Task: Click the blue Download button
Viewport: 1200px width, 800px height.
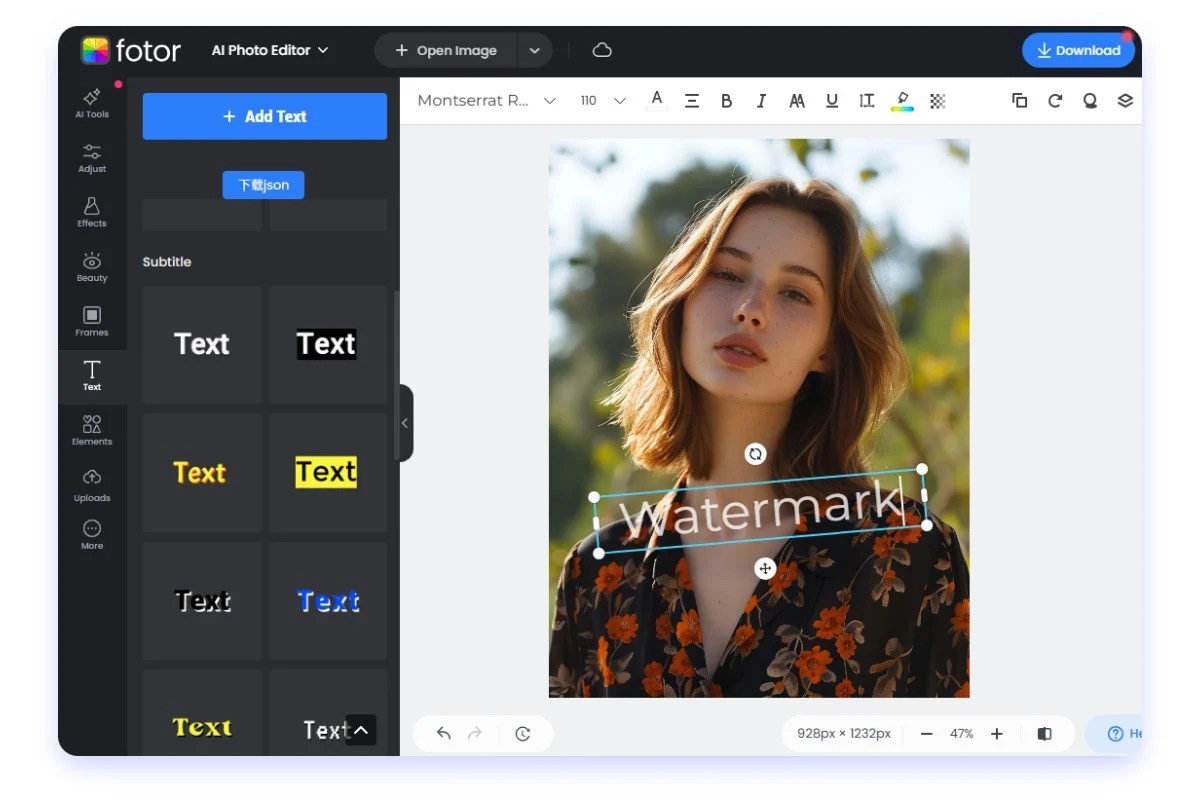Action: pyautogui.click(x=1078, y=50)
